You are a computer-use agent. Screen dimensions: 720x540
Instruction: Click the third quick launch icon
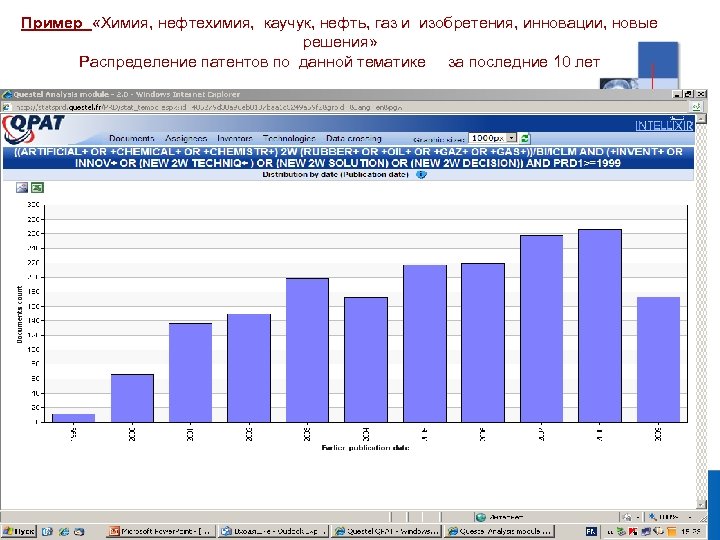coord(79,531)
